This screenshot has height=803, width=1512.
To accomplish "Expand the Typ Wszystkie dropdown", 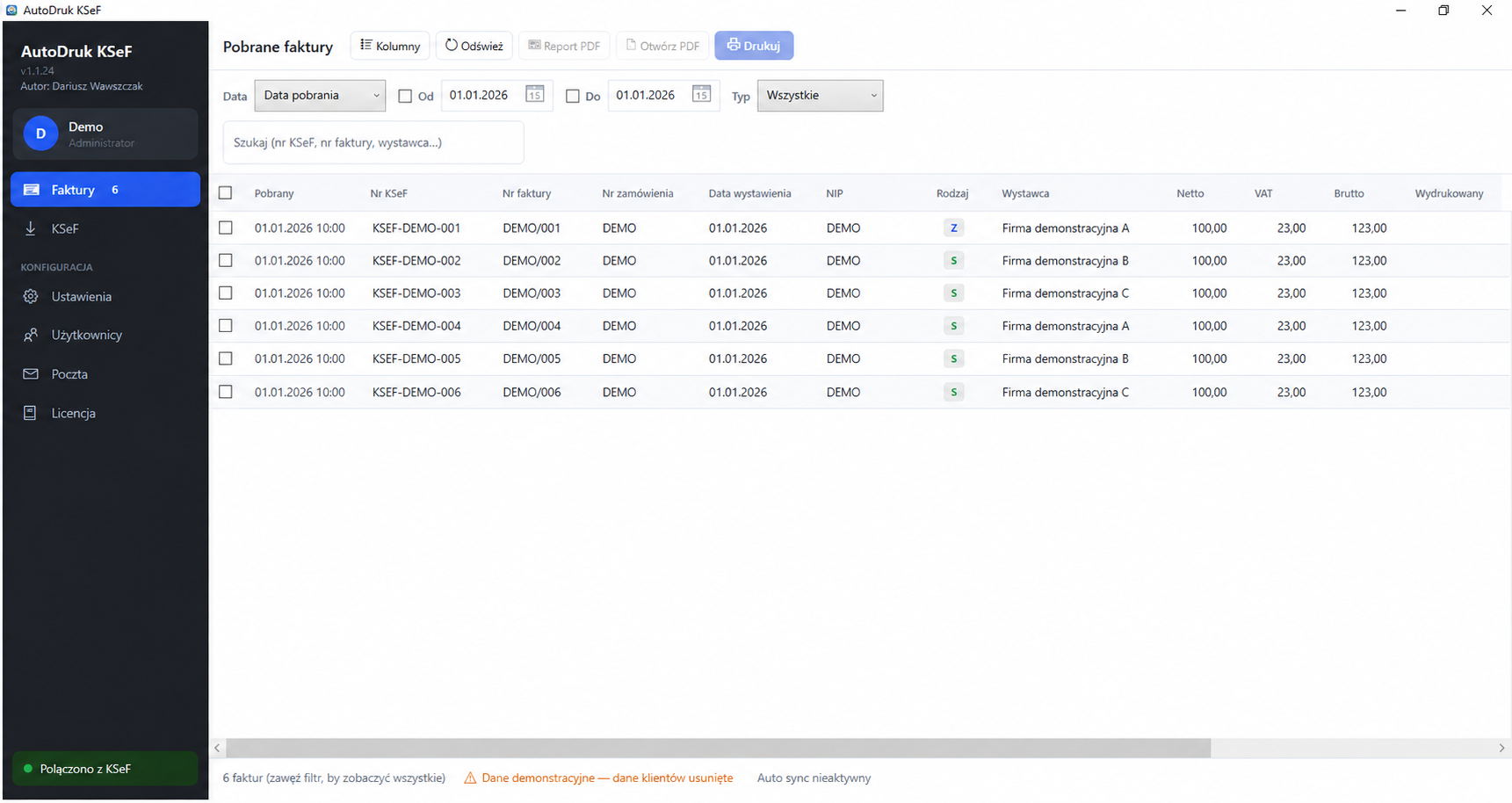I will pos(820,96).
